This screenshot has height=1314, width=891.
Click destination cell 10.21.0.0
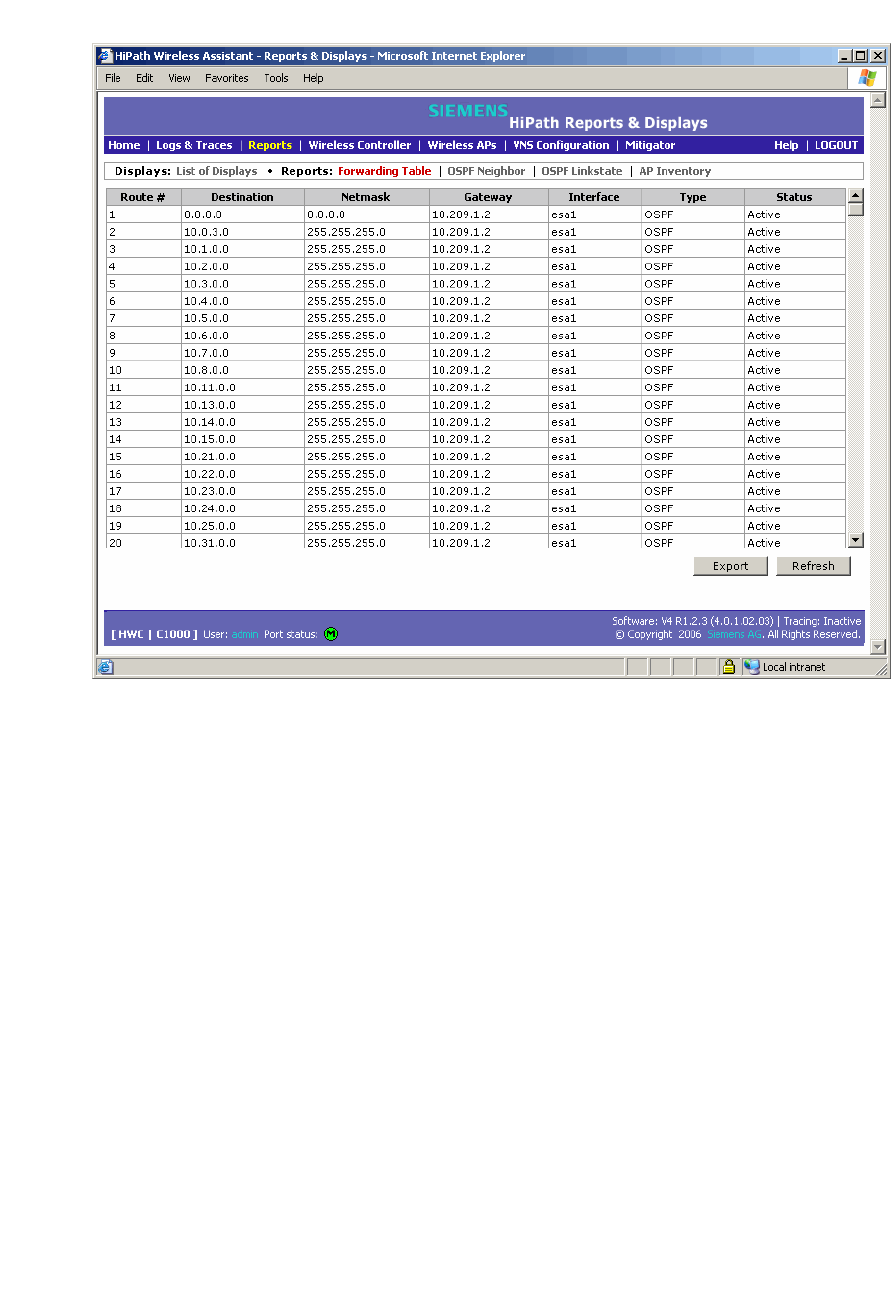[243, 456]
